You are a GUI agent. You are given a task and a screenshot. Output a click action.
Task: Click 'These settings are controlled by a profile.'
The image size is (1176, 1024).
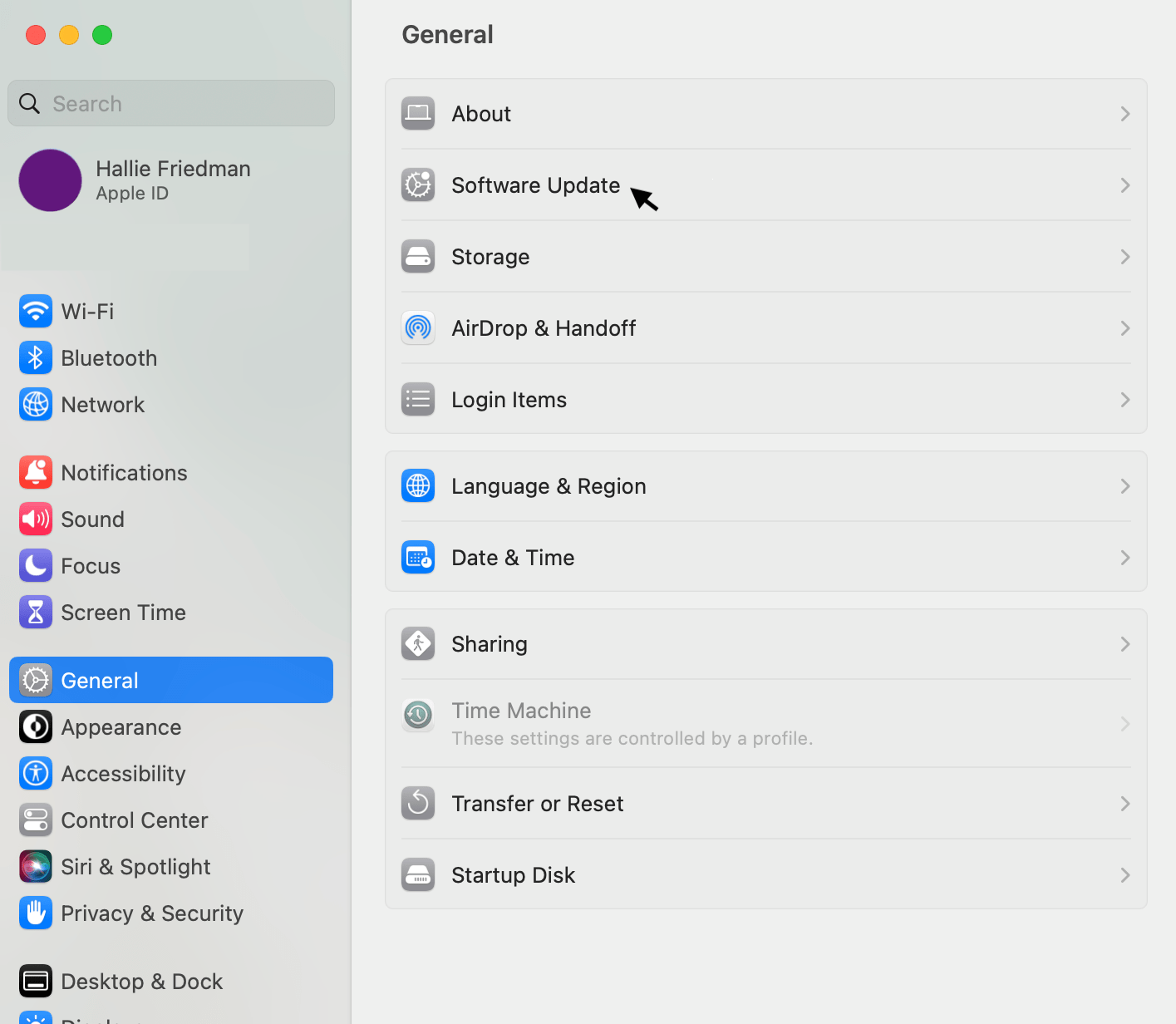(632, 738)
